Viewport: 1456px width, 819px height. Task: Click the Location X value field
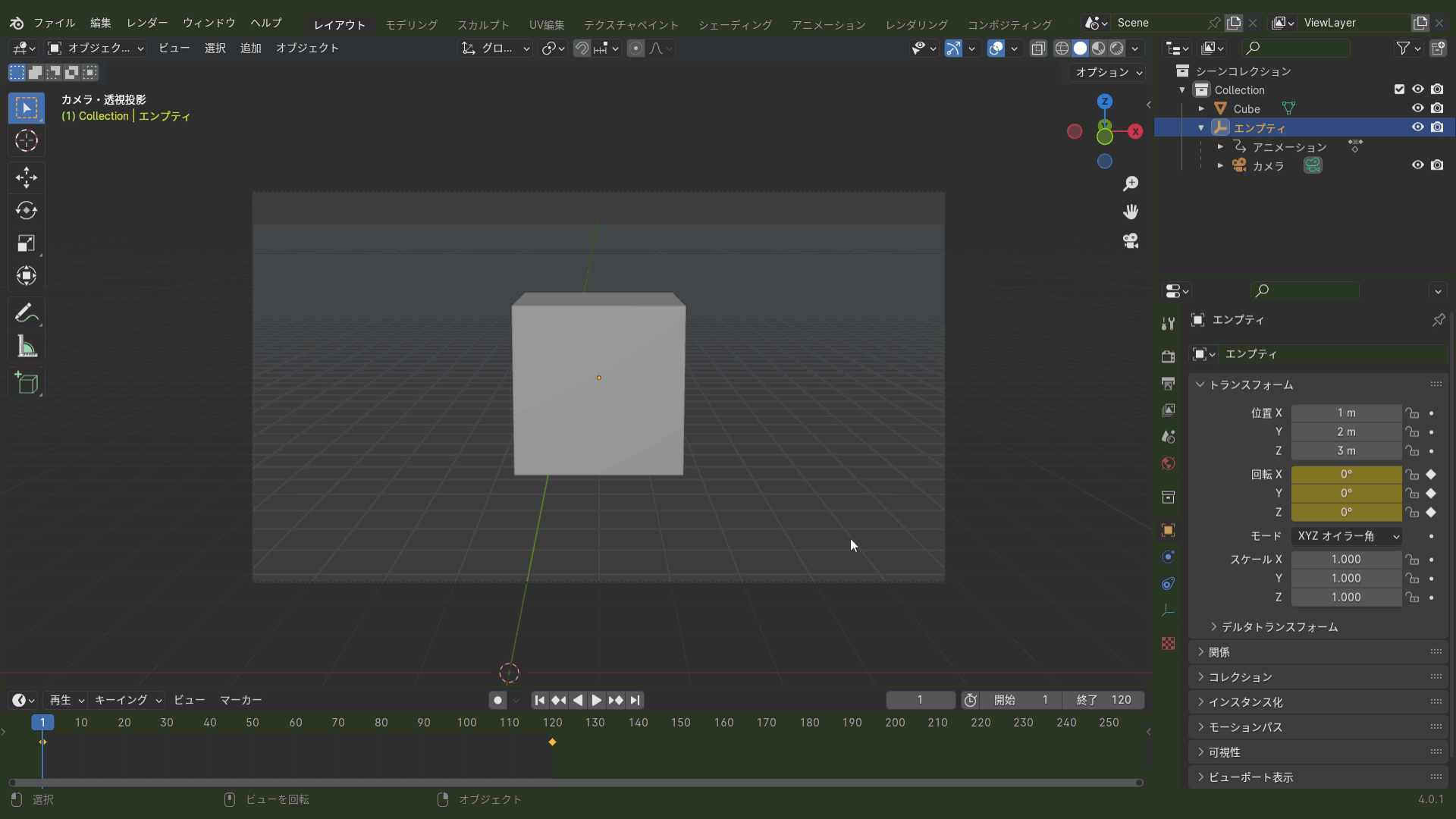(x=1346, y=413)
